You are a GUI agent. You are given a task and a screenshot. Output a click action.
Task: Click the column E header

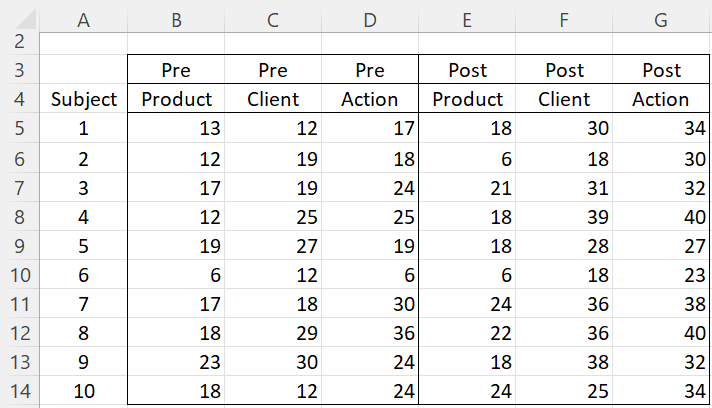click(468, 14)
